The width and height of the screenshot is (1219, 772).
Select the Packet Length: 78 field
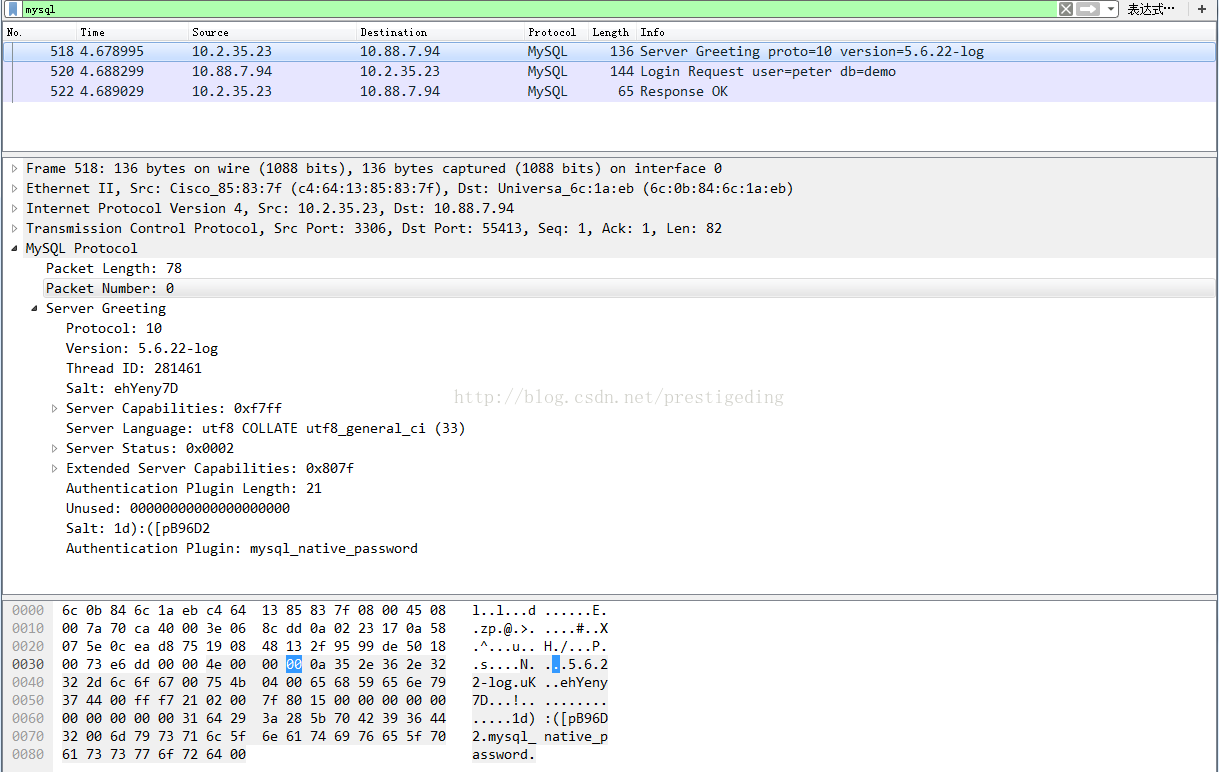click(114, 268)
